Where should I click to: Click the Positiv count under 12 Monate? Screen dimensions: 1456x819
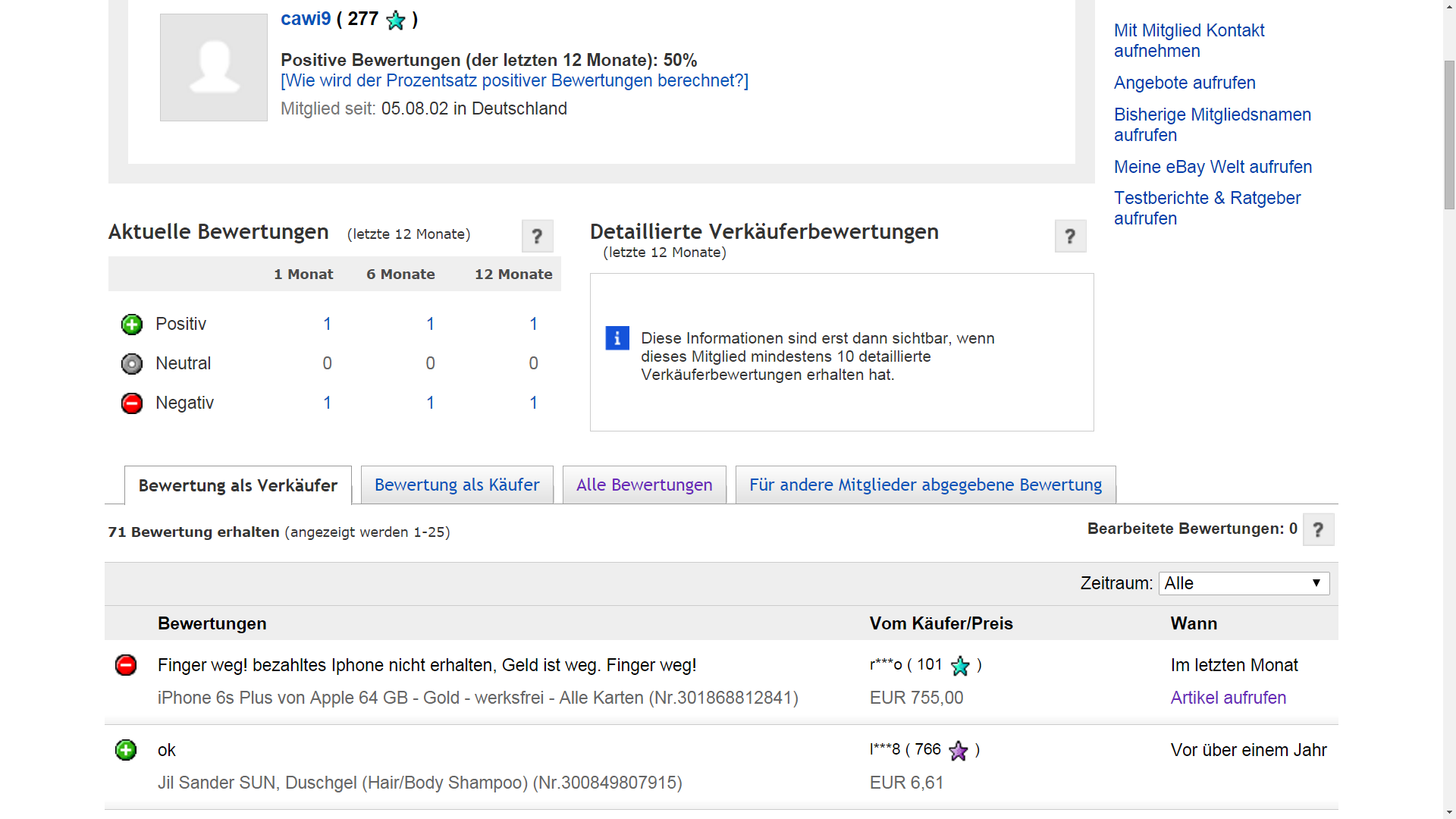(533, 325)
